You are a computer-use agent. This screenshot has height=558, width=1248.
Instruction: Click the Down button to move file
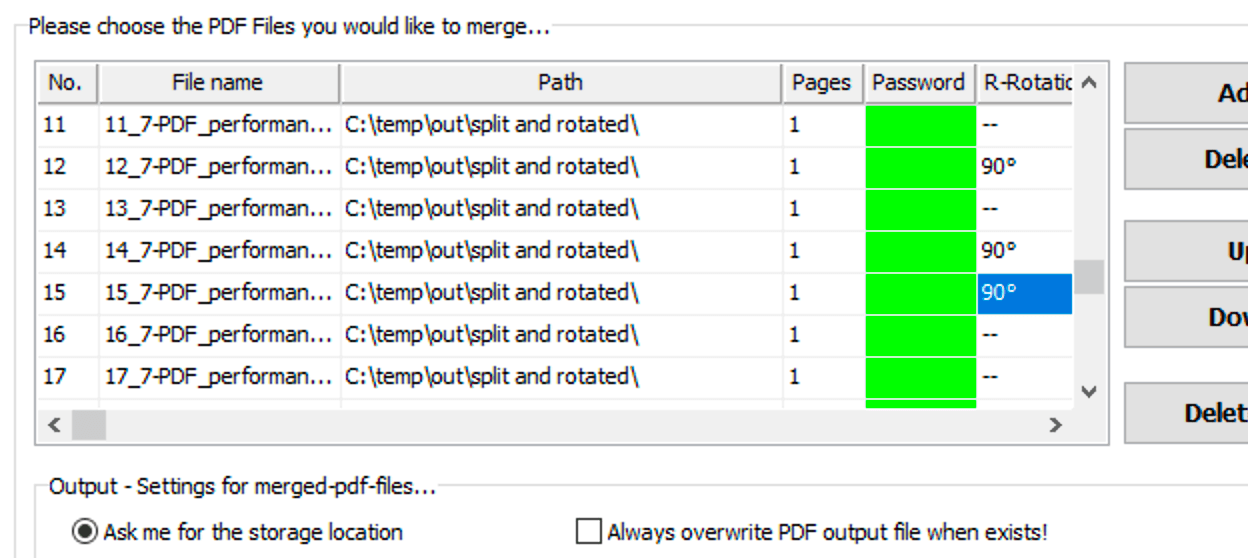tap(1186, 317)
